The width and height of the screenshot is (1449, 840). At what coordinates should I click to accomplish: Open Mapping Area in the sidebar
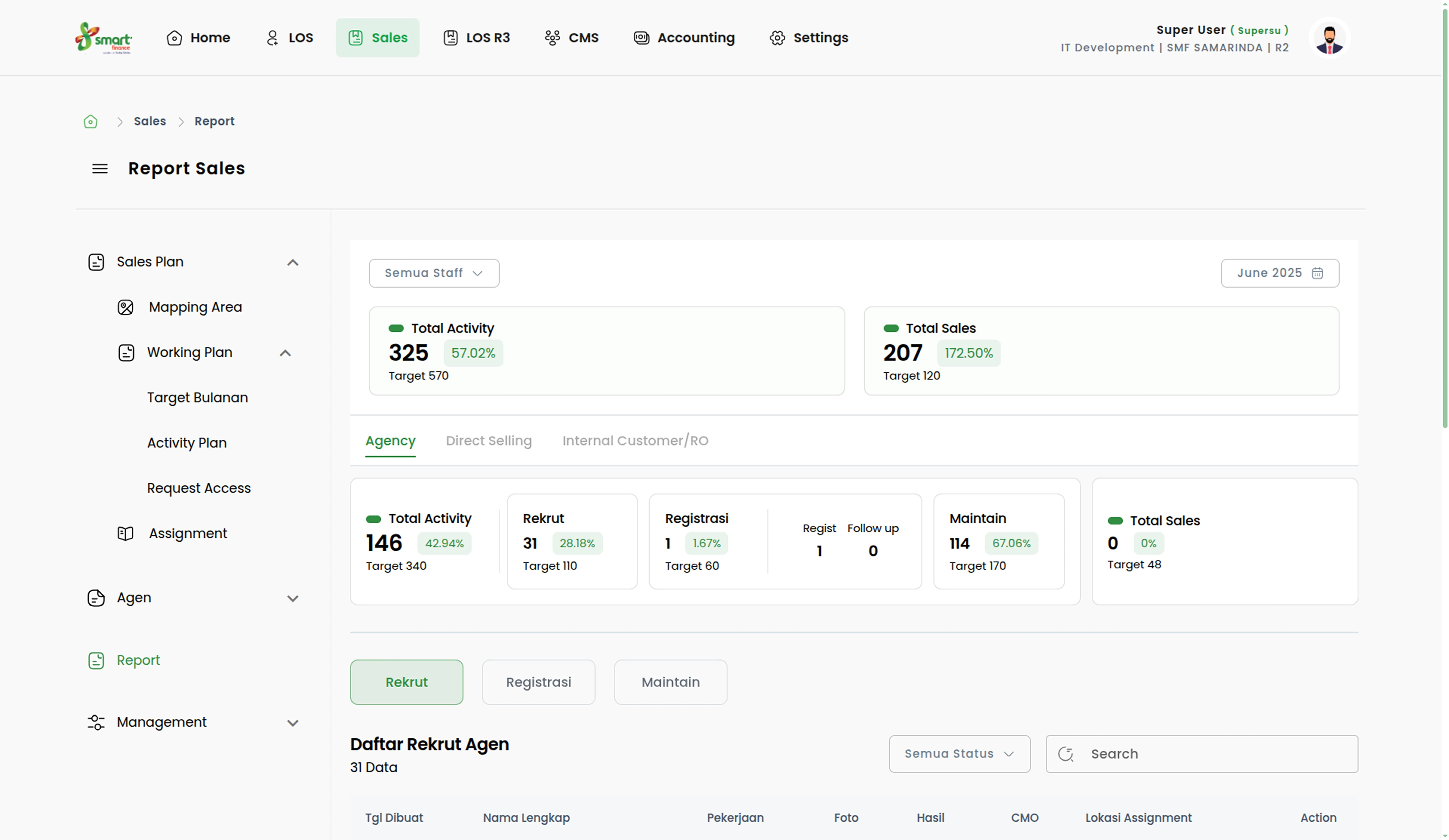point(195,308)
